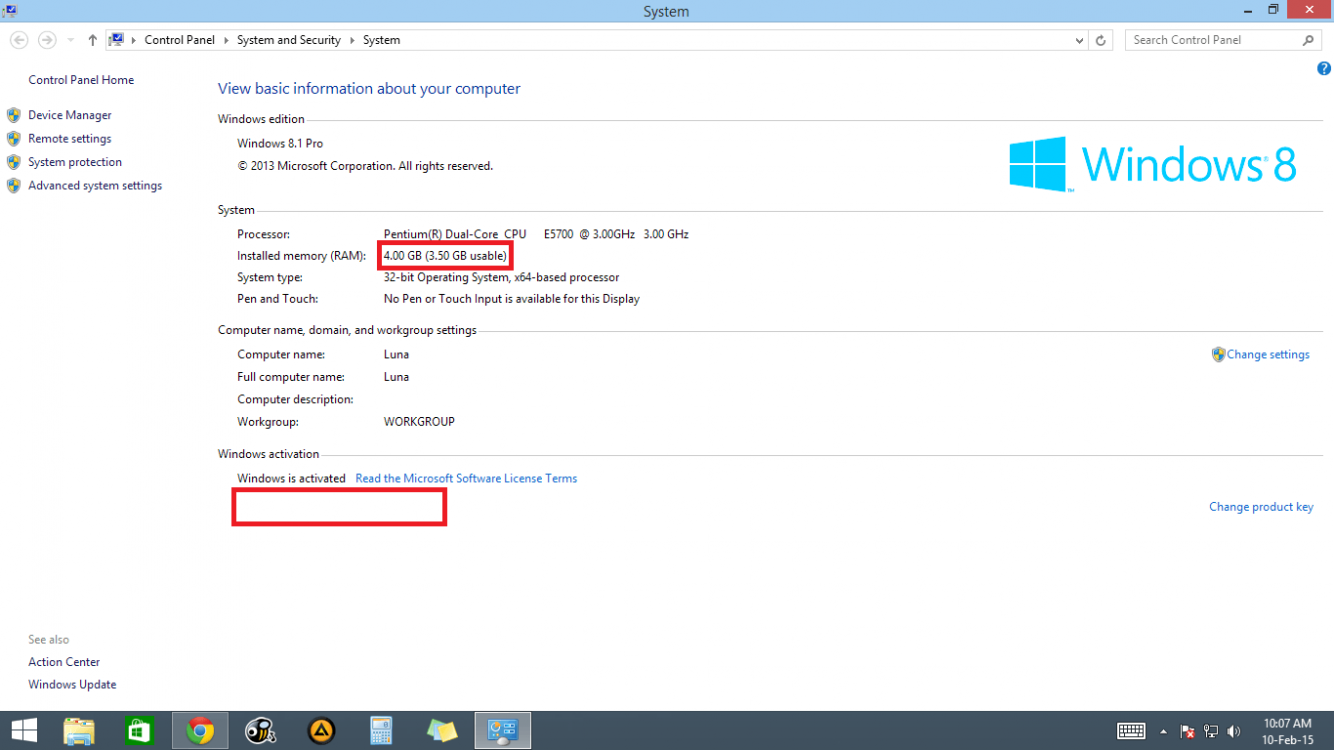
Task: Expand the address bar history dropdown
Action: (x=1079, y=40)
